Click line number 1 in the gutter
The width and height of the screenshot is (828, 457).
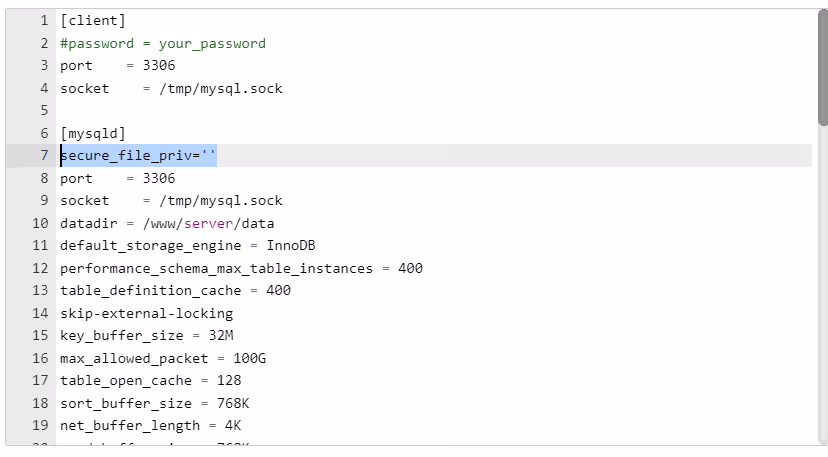43,20
